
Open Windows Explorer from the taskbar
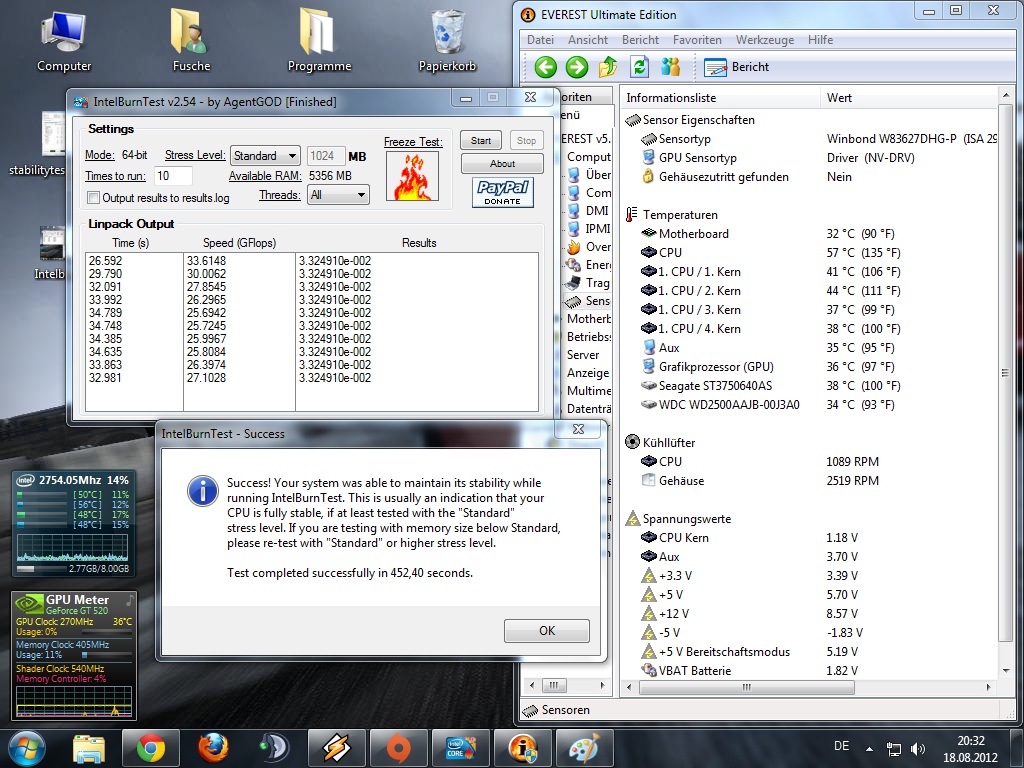click(x=89, y=748)
